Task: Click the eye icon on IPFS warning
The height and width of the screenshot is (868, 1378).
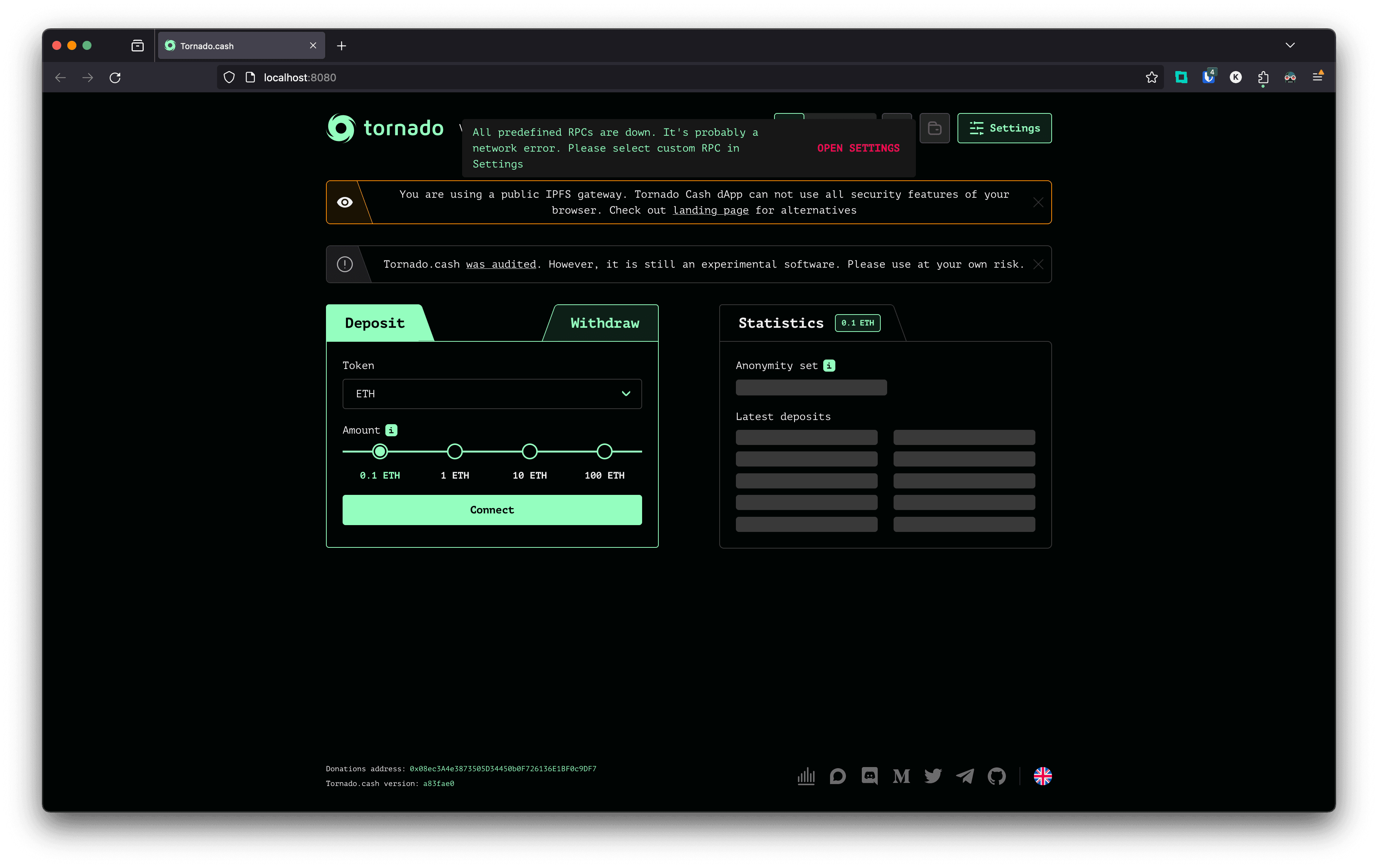Action: (x=344, y=203)
